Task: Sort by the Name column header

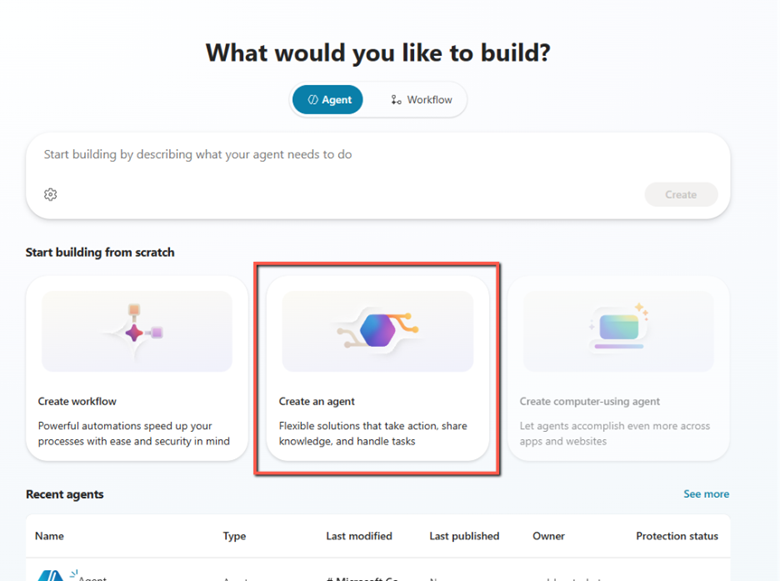Action: coord(49,536)
